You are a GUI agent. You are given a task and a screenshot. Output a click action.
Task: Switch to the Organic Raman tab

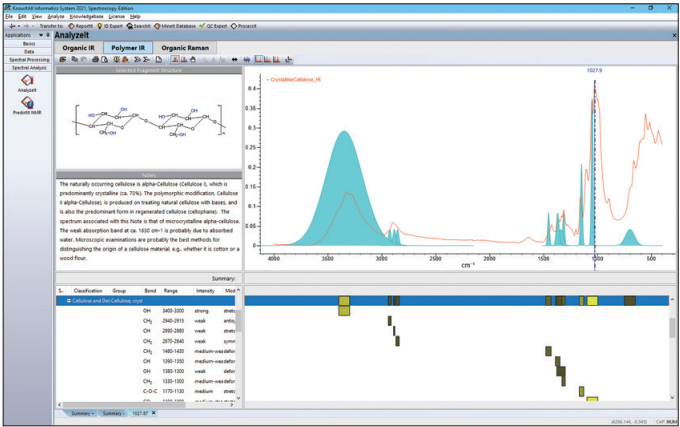[185, 46]
